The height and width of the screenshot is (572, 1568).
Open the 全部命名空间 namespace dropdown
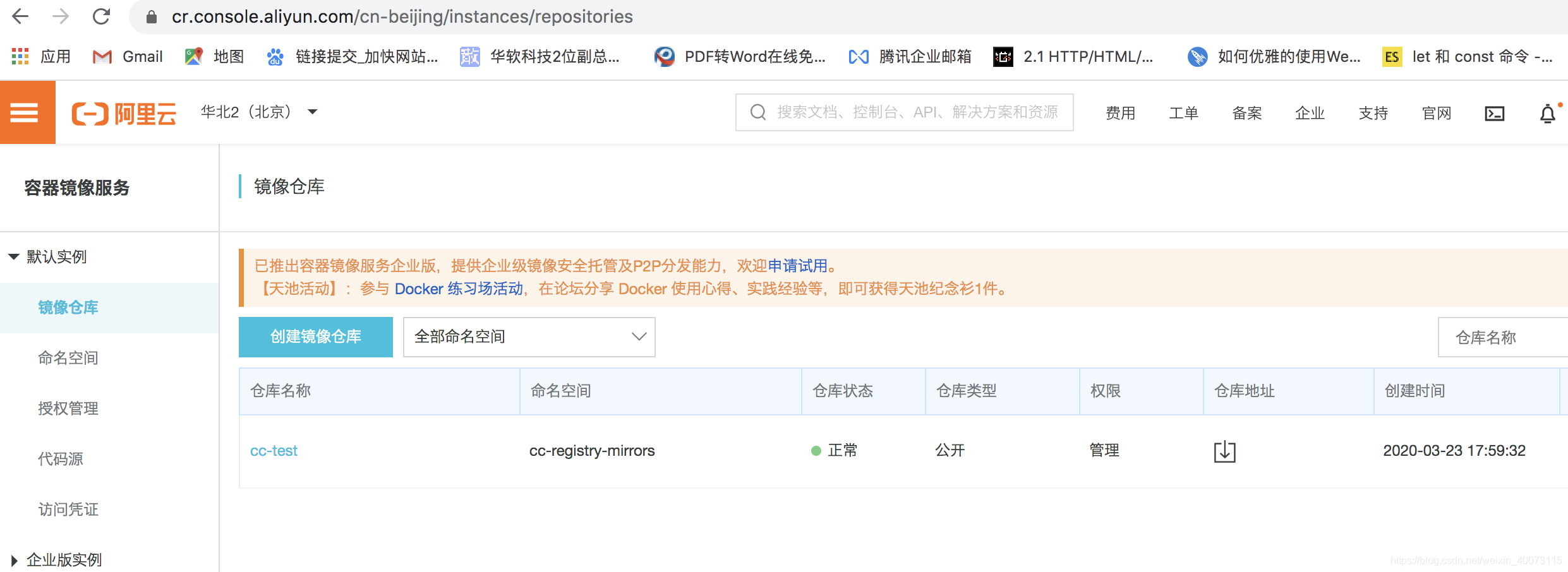tap(529, 337)
